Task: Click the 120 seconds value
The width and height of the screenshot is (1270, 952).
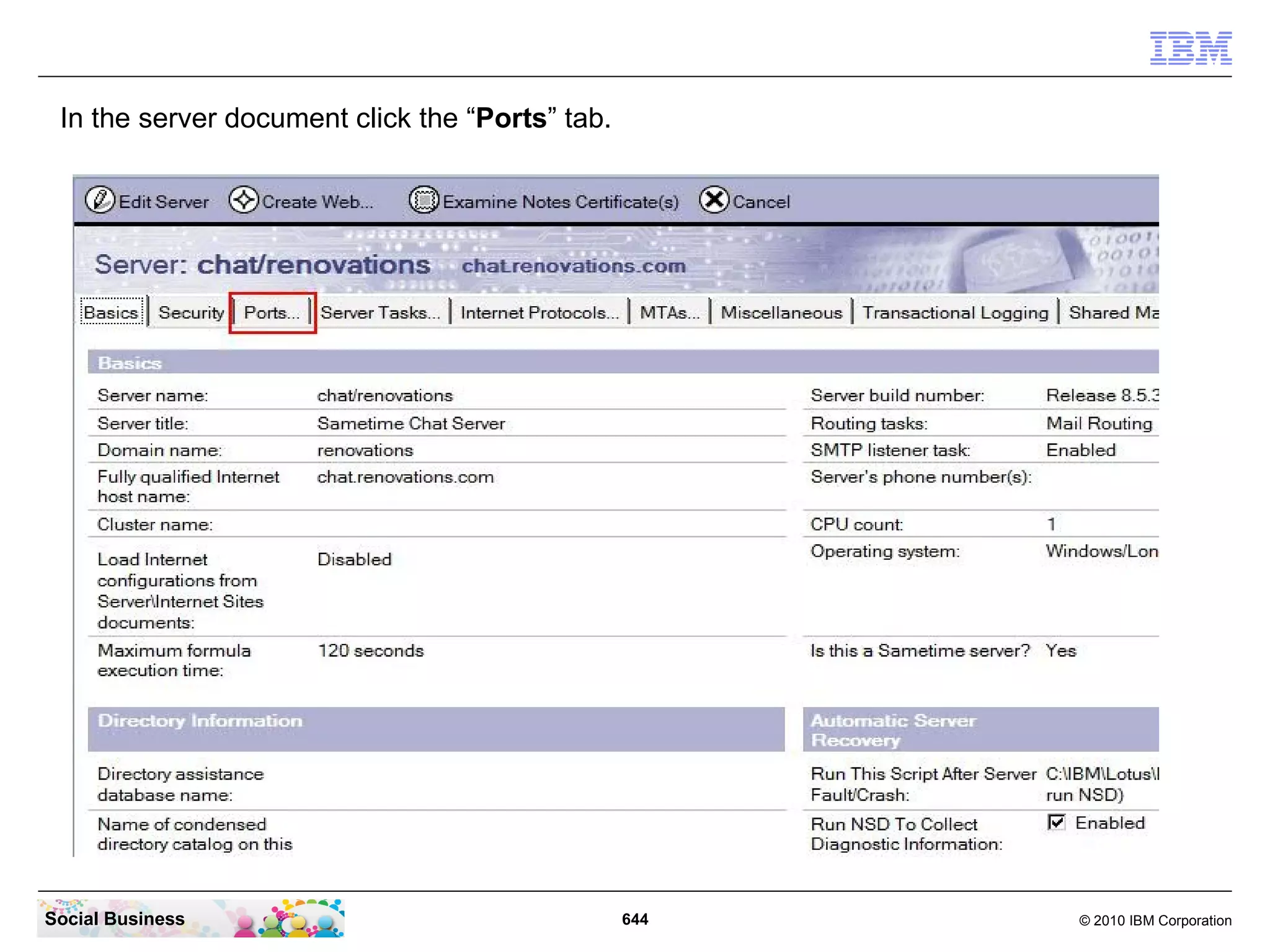Action: [x=371, y=650]
